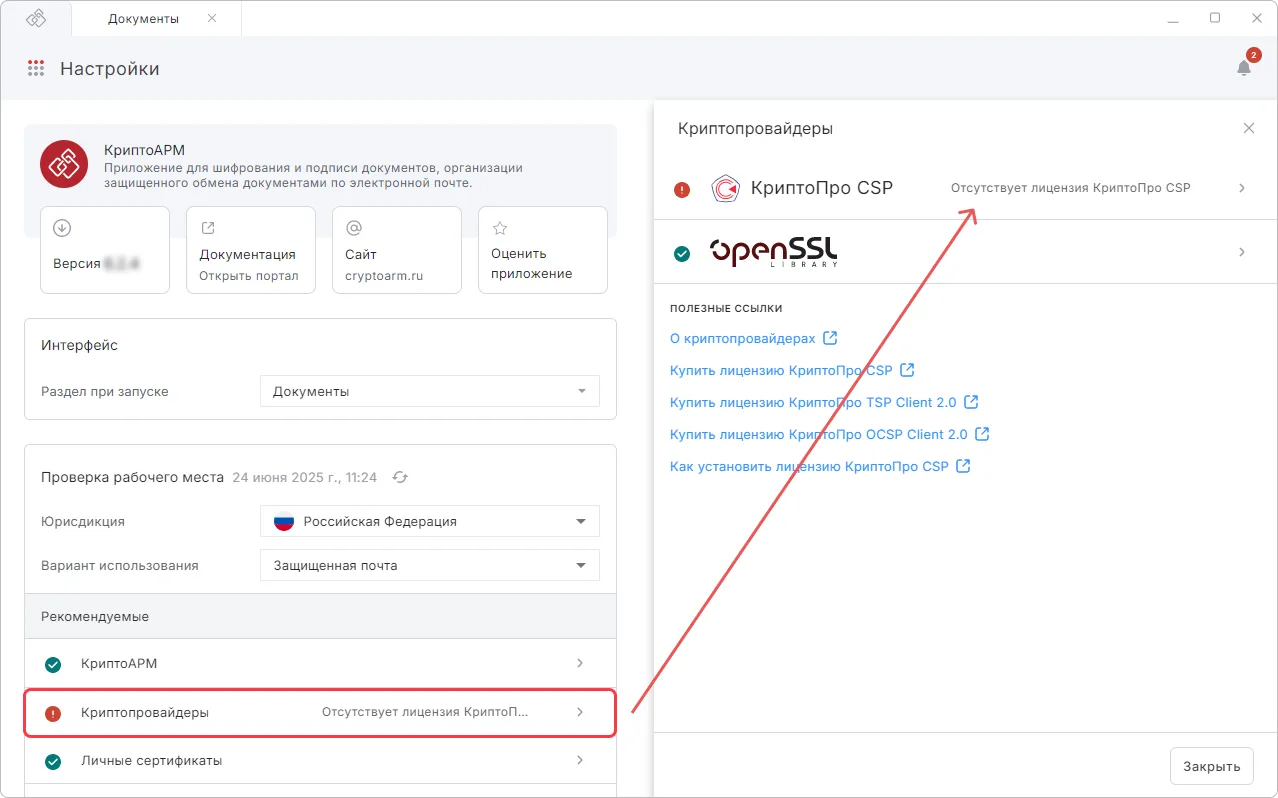Open the Раздел при запуске dropdown
The height and width of the screenshot is (798, 1278).
(430, 391)
